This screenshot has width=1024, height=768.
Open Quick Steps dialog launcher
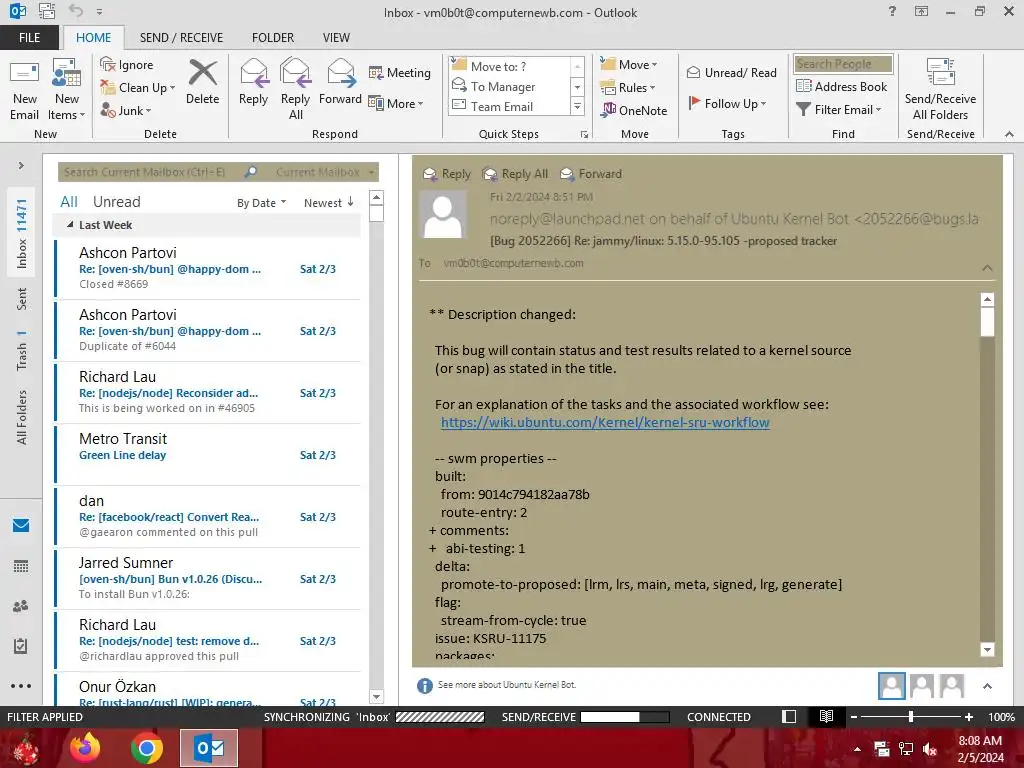coord(584,135)
